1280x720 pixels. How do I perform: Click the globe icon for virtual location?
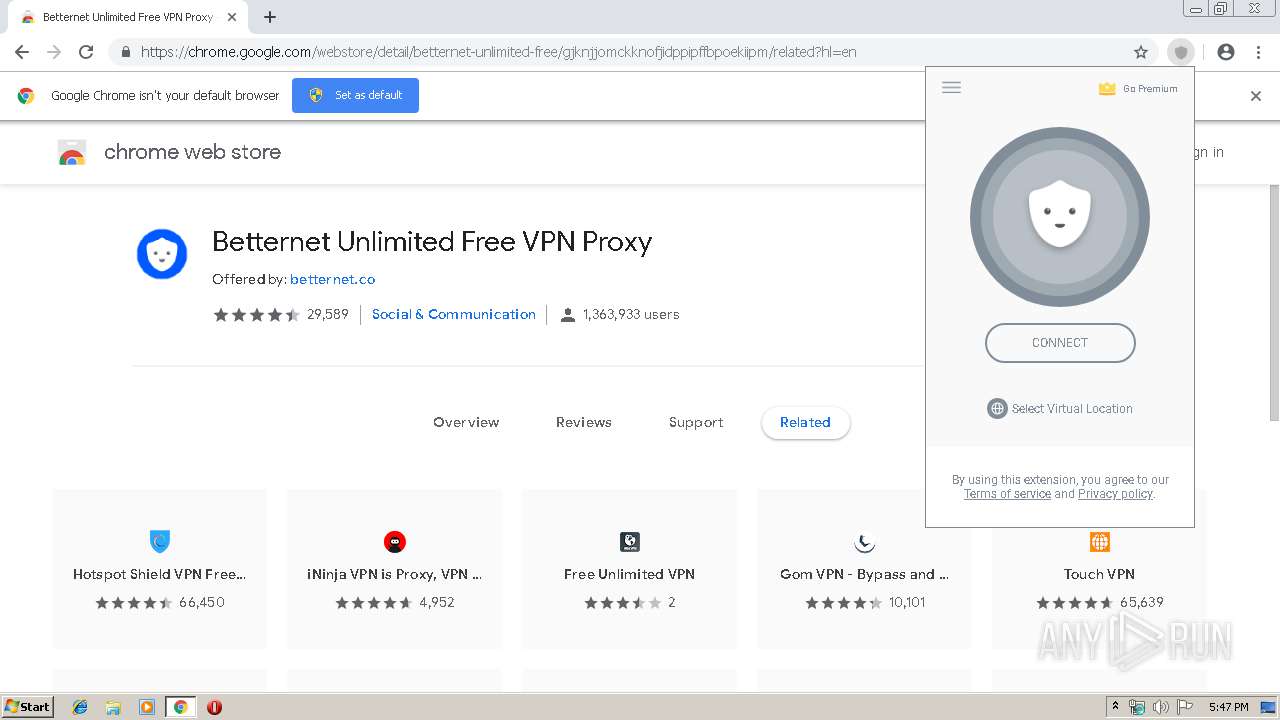(997, 408)
